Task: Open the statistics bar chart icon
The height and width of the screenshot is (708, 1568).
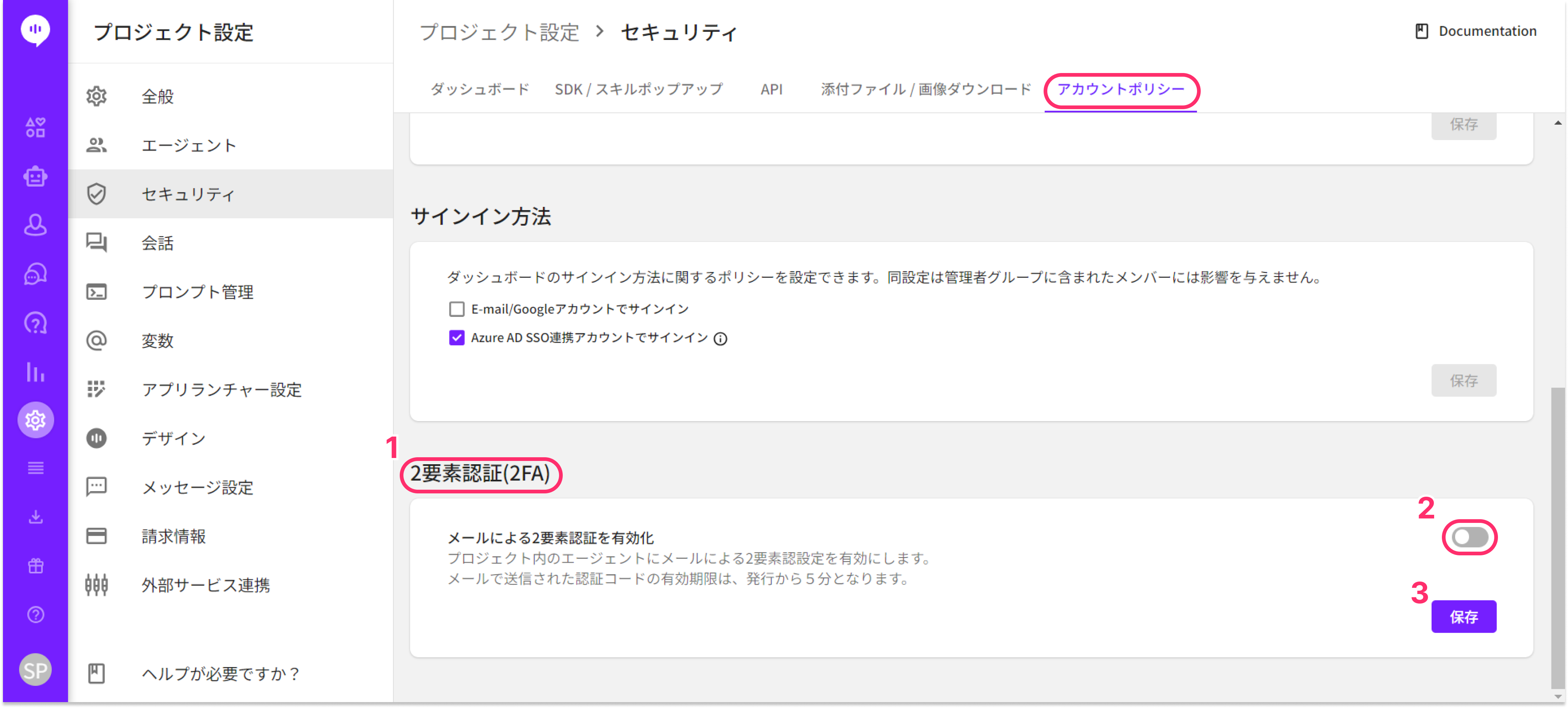Action: point(35,372)
